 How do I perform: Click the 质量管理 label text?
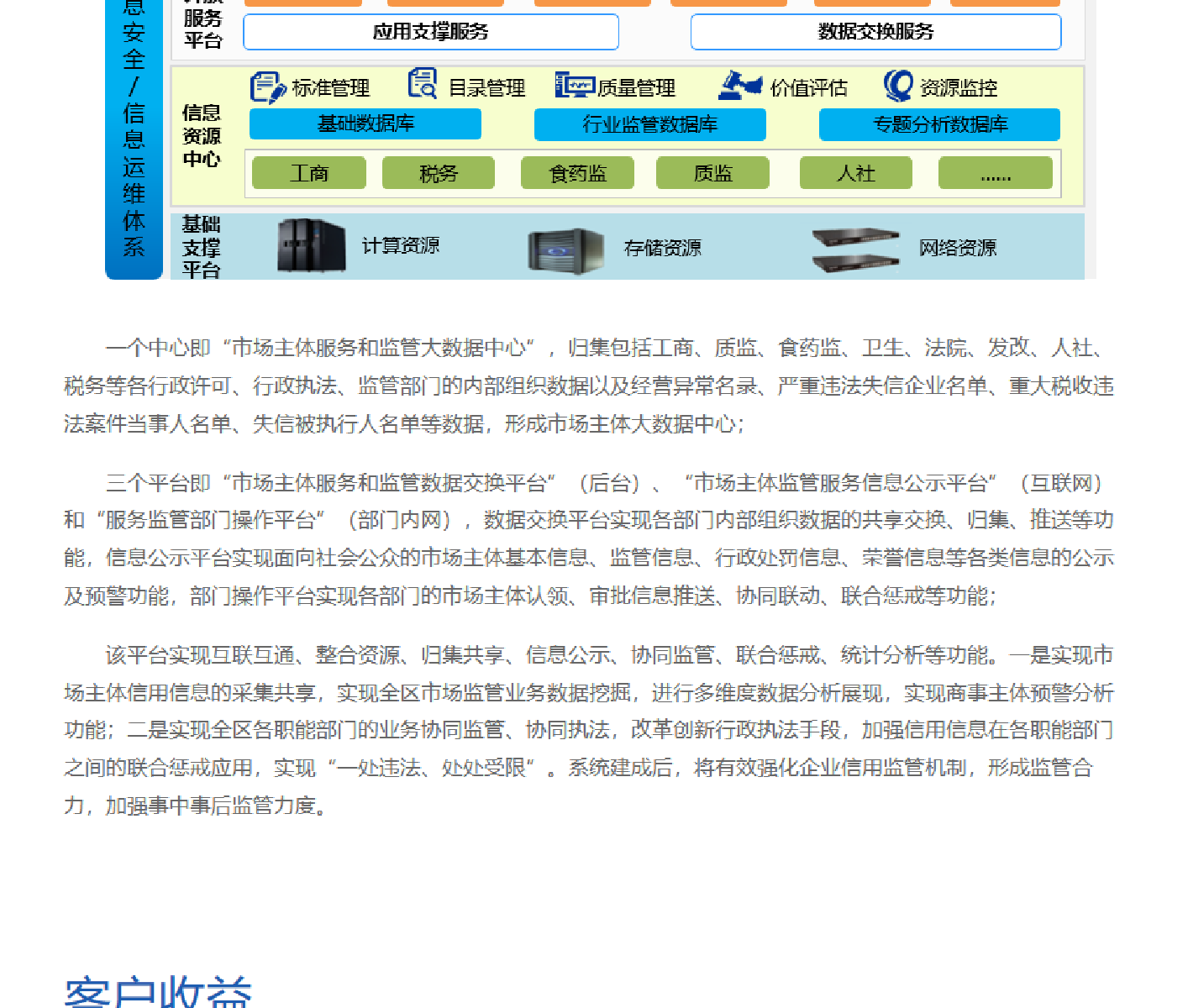pyautogui.click(x=637, y=88)
